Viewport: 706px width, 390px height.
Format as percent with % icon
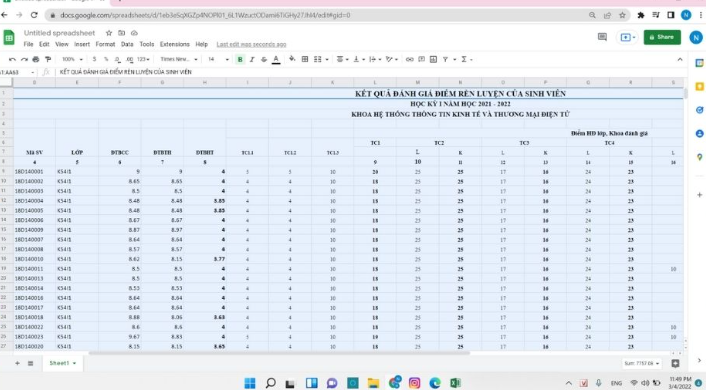tap(106, 59)
